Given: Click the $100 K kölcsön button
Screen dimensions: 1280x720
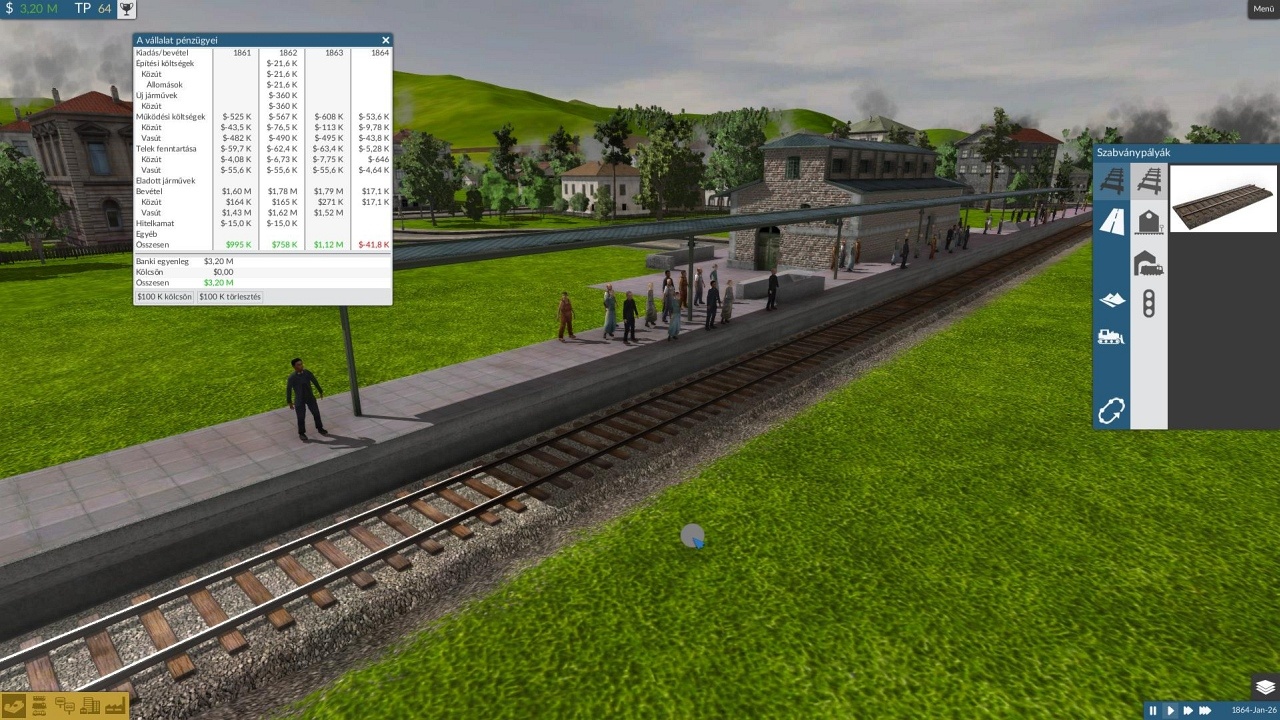Looking at the screenshot, I should [164, 297].
